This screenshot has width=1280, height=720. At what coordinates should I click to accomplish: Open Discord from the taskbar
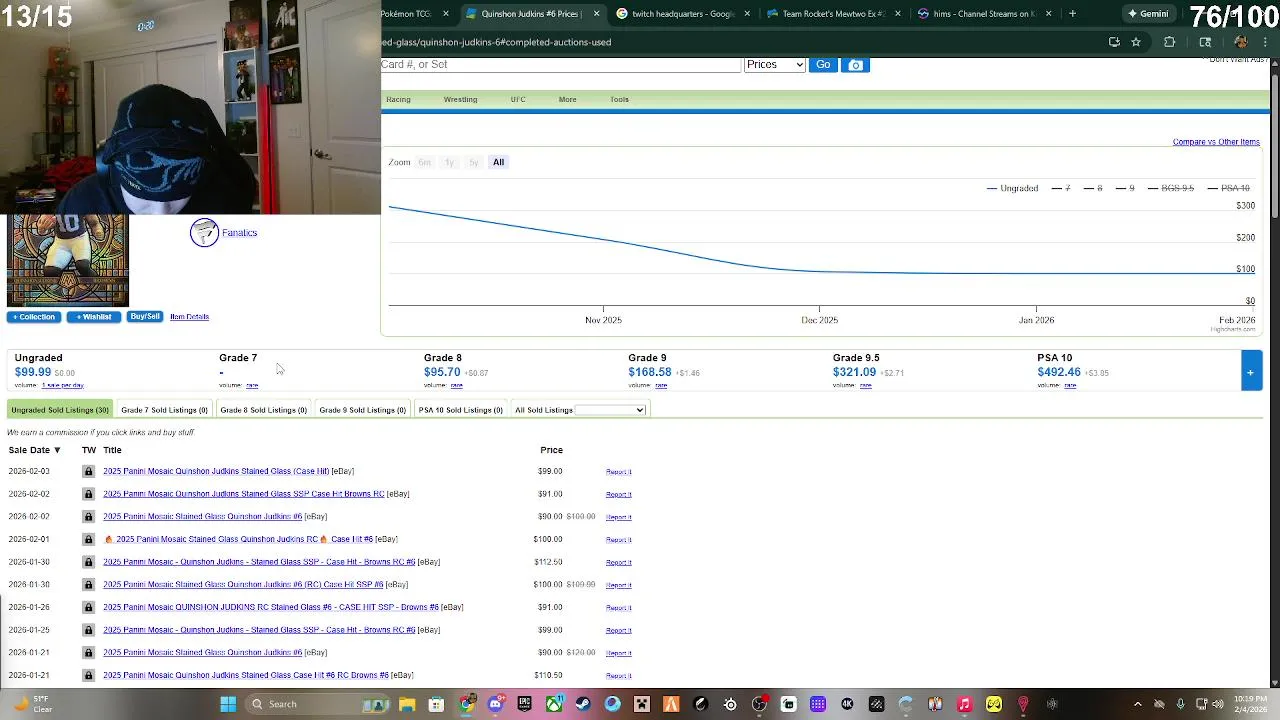[495, 704]
